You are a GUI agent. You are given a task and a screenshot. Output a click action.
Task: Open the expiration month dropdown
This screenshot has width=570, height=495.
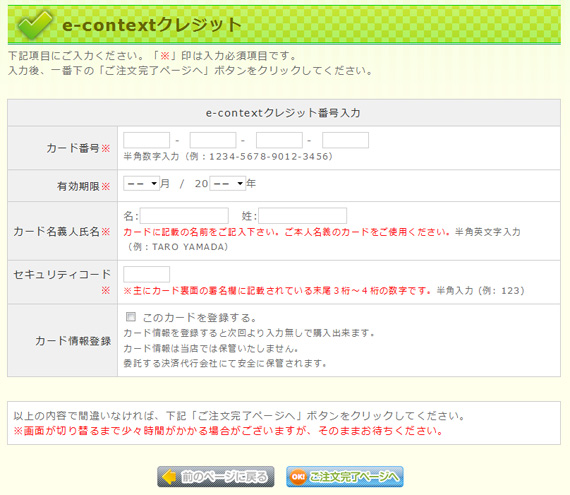coord(142,184)
